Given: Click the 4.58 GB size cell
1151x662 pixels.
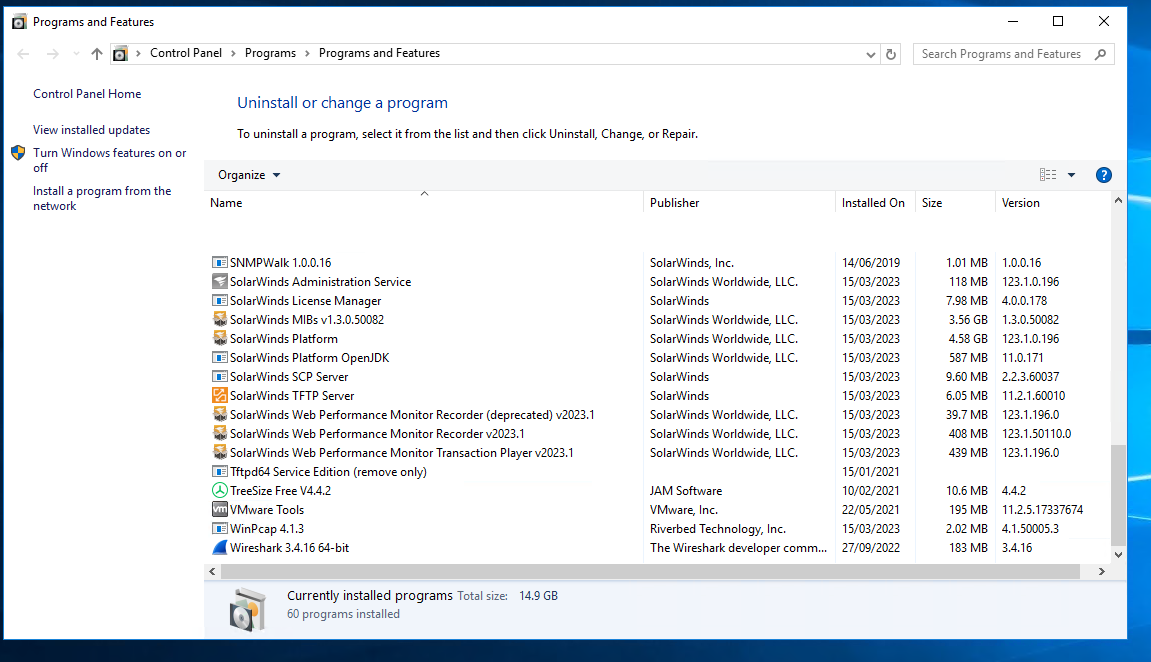Looking at the screenshot, I should click(x=968, y=339).
